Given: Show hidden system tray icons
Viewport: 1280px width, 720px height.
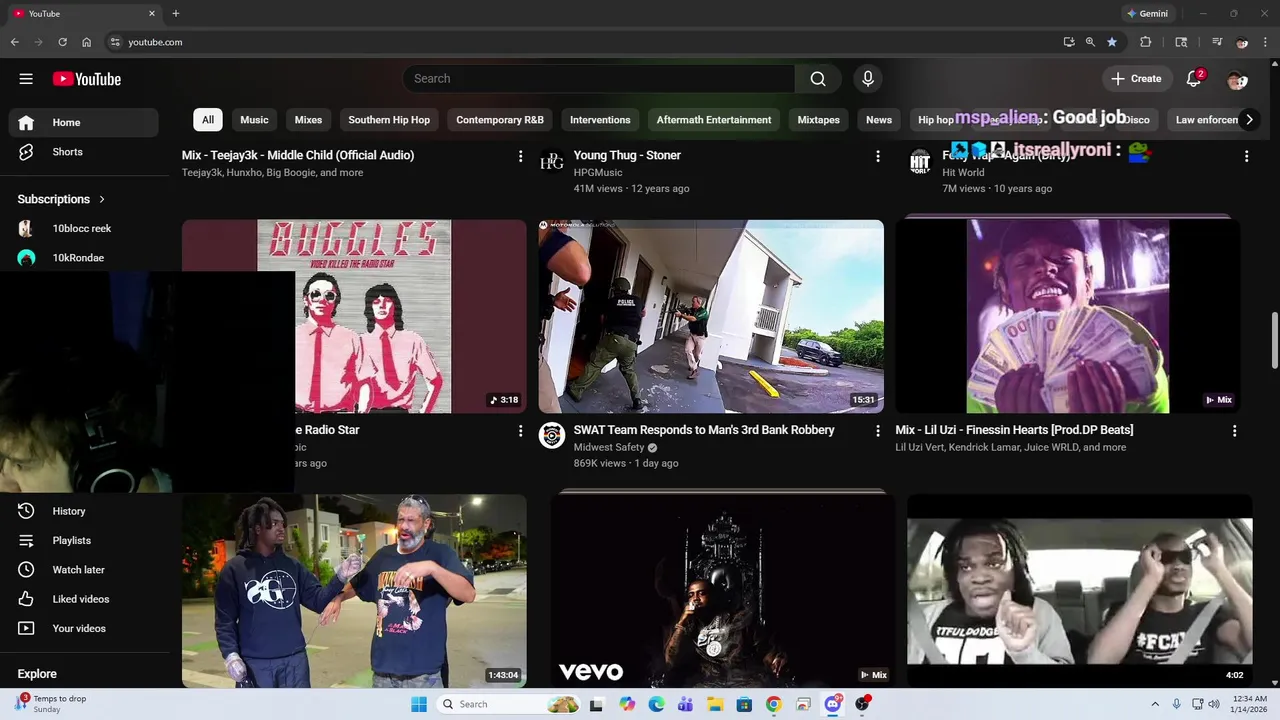Looking at the screenshot, I should click(x=1155, y=704).
